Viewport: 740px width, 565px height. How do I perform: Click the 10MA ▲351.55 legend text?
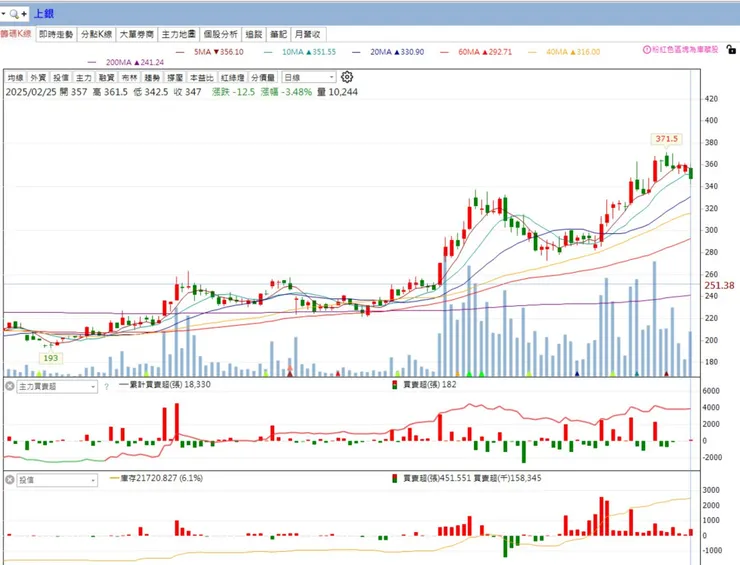coord(309,52)
